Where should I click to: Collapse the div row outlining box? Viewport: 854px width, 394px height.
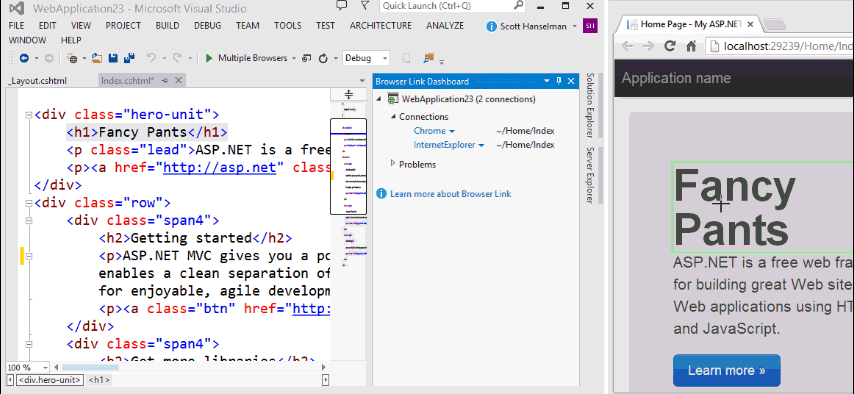[x=28, y=203]
